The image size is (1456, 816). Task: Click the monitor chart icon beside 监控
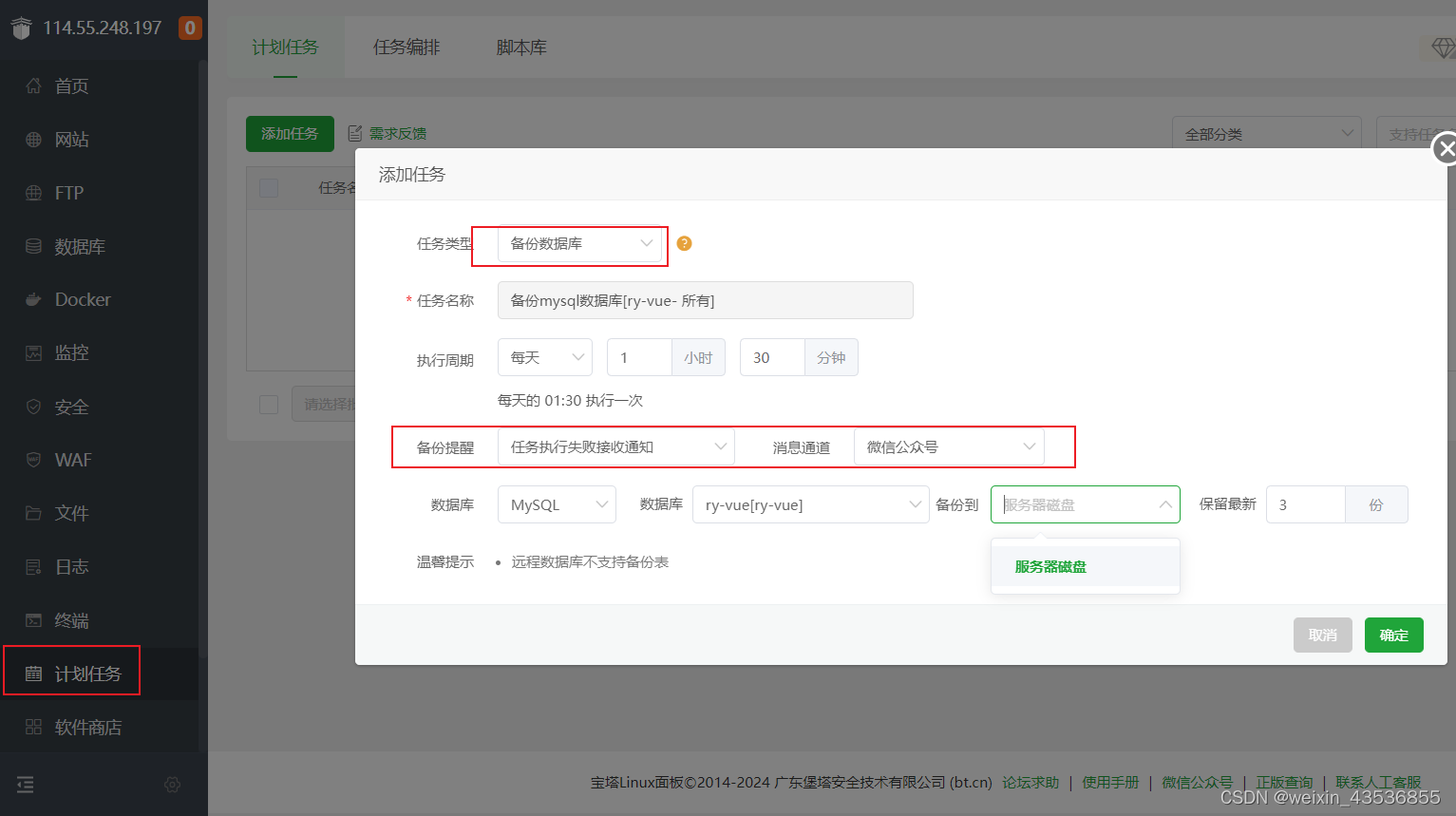click(x=33, y=353)
